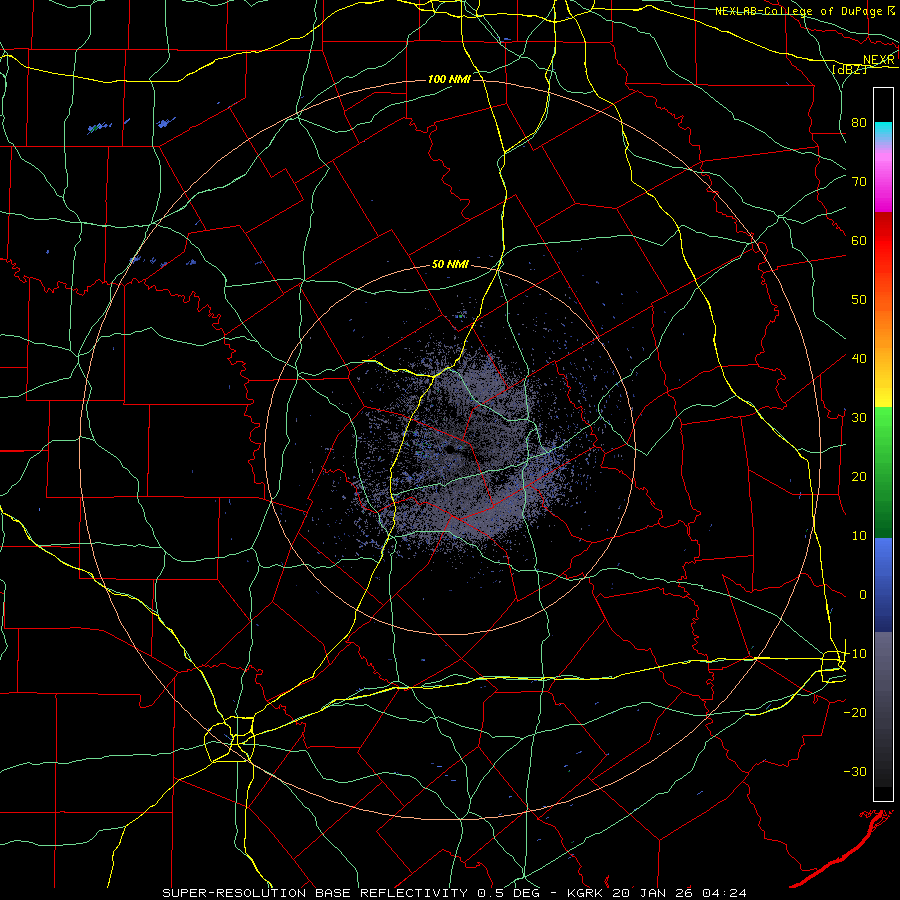Click the 80 value on the color scale
The image size is (900, 900).
click(859, 122)
